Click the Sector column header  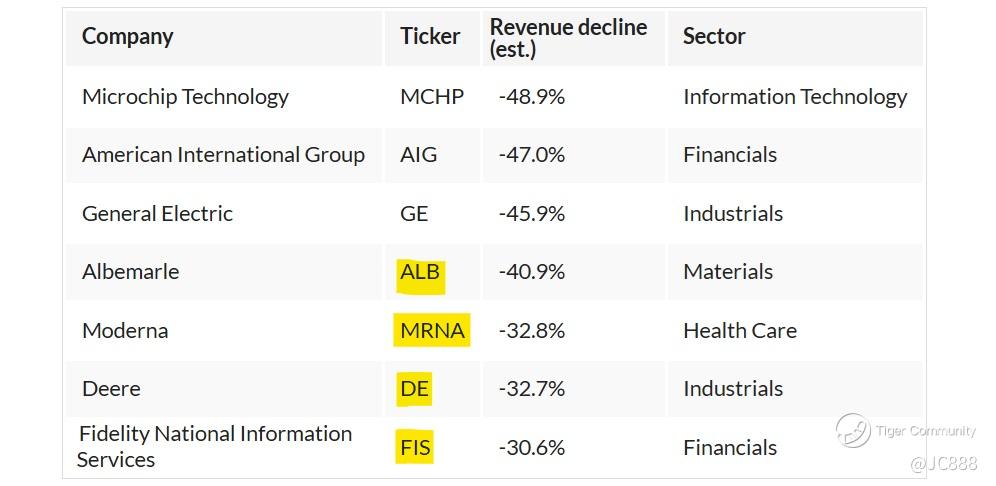pyautogui.click(x=714, y=37)
